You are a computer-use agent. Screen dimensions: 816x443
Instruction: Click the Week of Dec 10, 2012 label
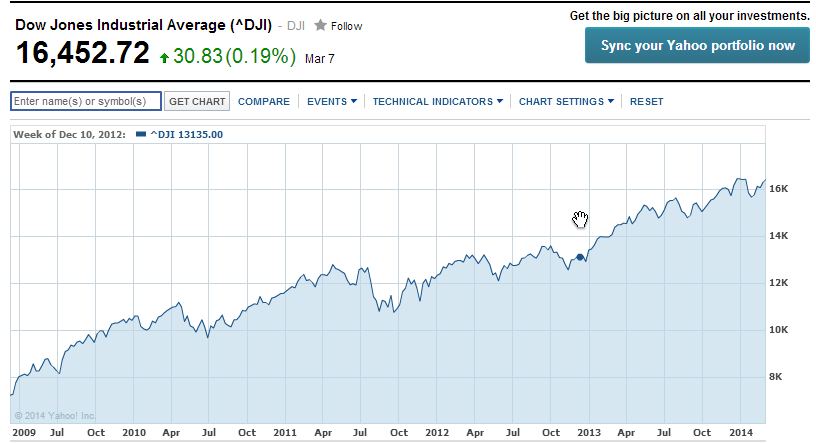click(69, 134)
